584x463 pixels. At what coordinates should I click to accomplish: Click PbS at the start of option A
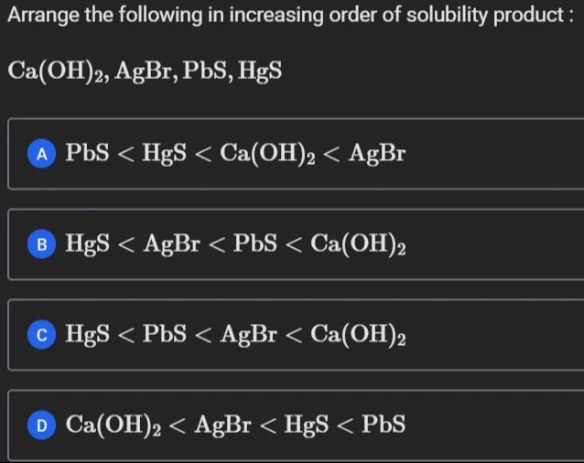(x=88, y=152)
